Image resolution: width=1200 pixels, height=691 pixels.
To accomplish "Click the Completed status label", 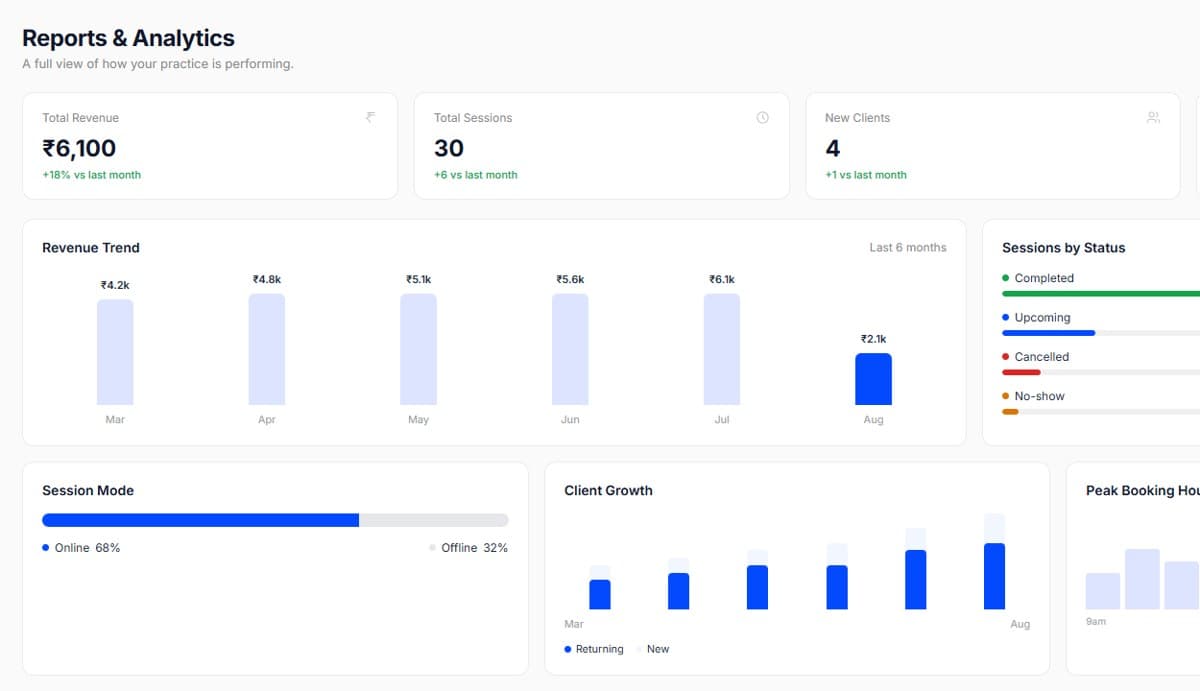I will click(x=1044, y=278).
